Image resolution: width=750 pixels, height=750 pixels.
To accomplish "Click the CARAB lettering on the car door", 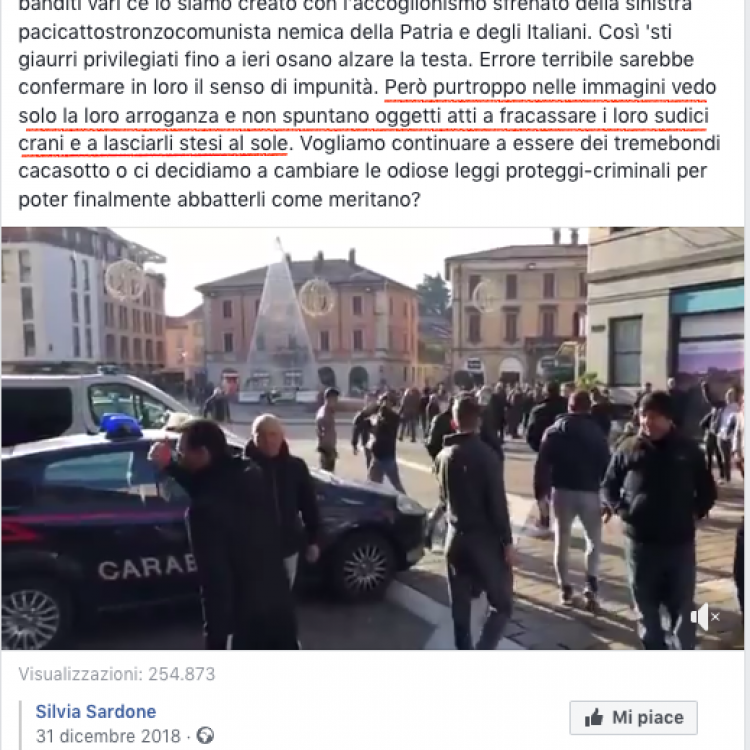I will tap(147, 567).
